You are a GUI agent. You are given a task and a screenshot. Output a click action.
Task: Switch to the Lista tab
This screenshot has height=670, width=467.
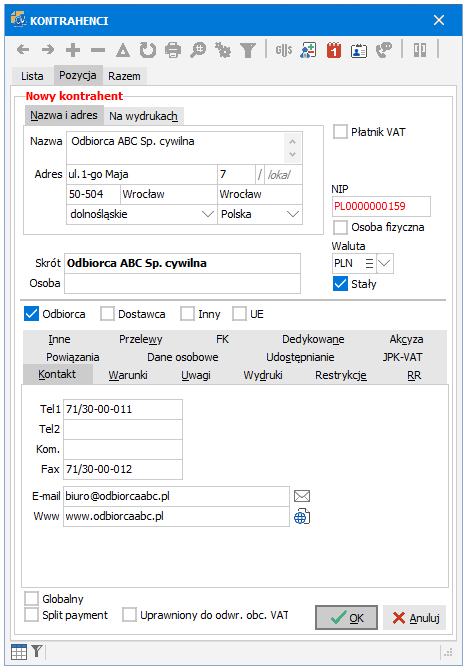pyautogui.click(x=32, y=76)
